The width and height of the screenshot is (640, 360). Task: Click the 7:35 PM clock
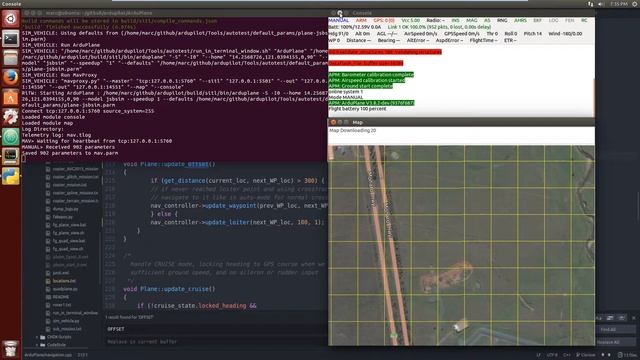(x=619, y=4)
